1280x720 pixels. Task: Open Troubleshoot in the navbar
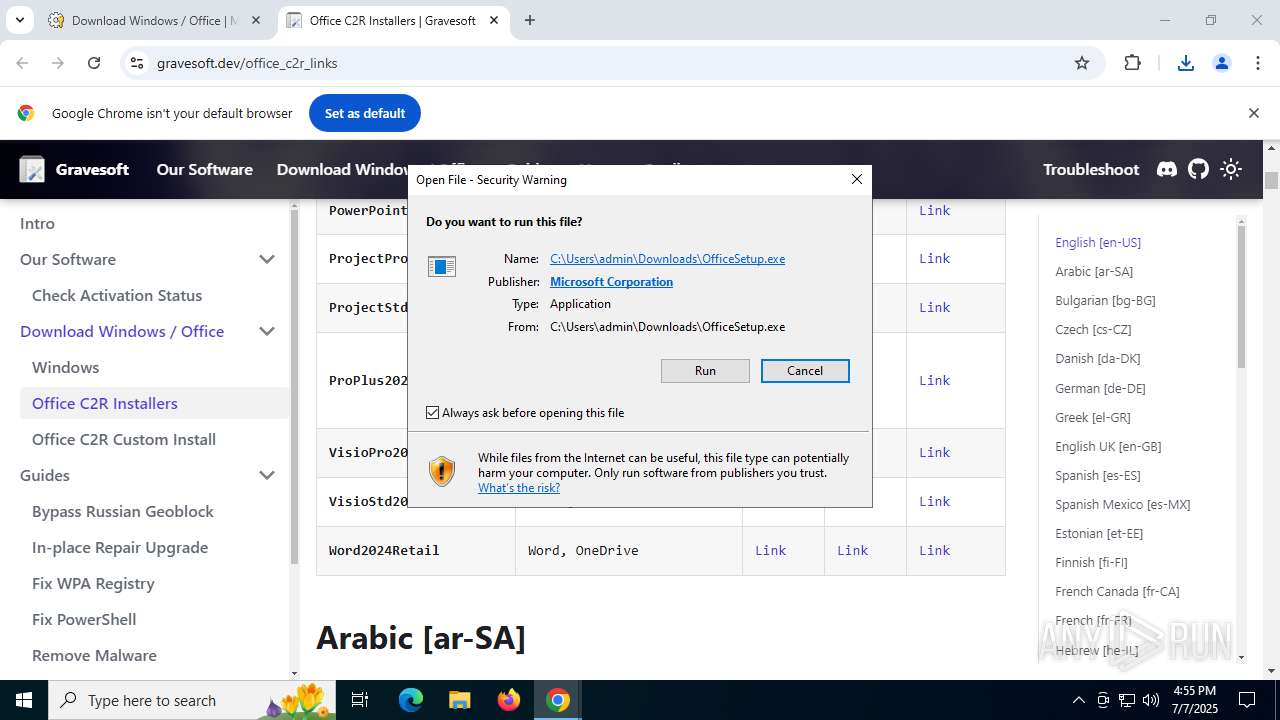point(1091,169)
